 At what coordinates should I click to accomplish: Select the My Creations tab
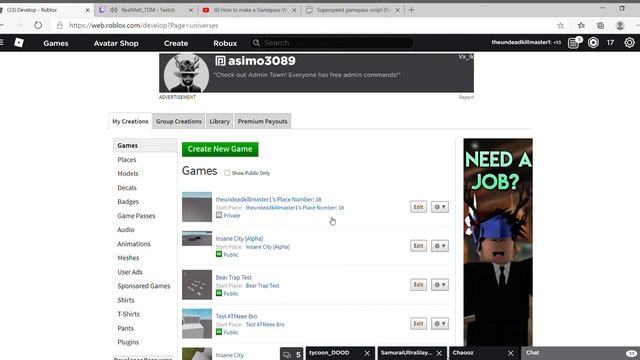(x=130, y=121)
